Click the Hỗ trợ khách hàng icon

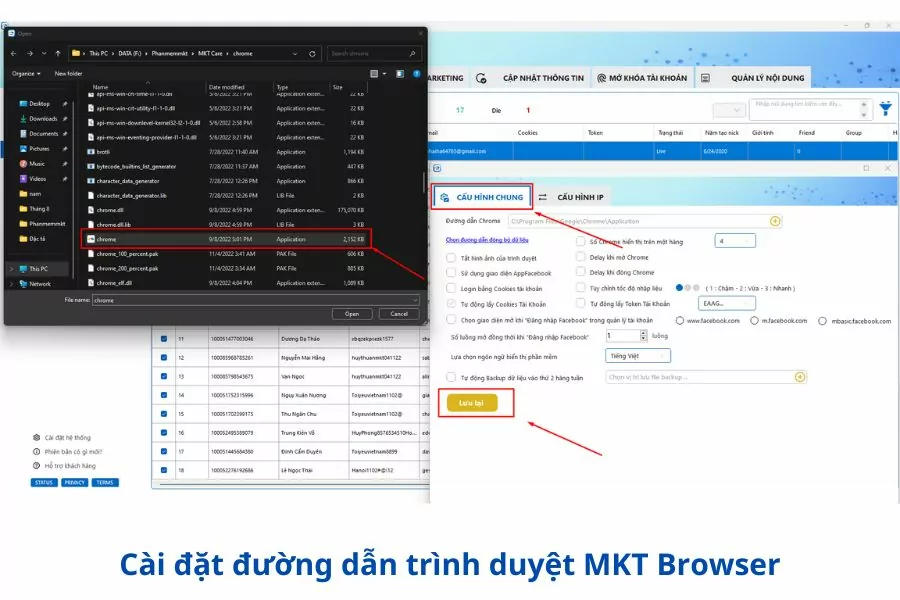[36, 466]
